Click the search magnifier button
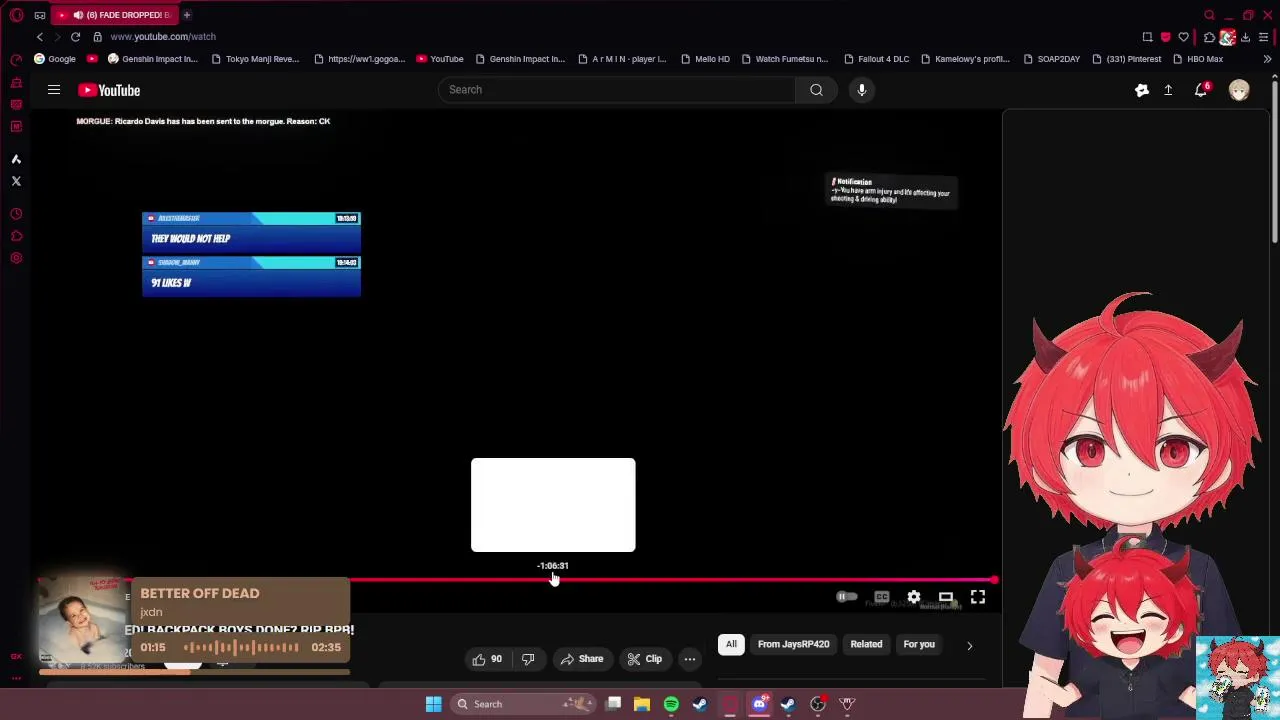 816,90
